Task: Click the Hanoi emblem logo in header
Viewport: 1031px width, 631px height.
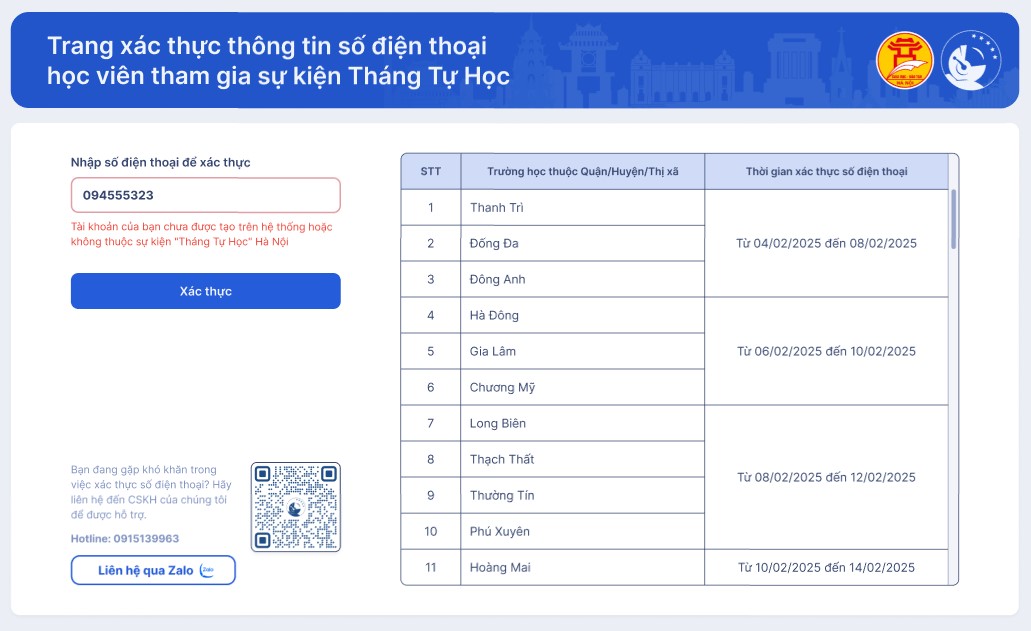Action: pyautogui.click(x=904, y=60)
